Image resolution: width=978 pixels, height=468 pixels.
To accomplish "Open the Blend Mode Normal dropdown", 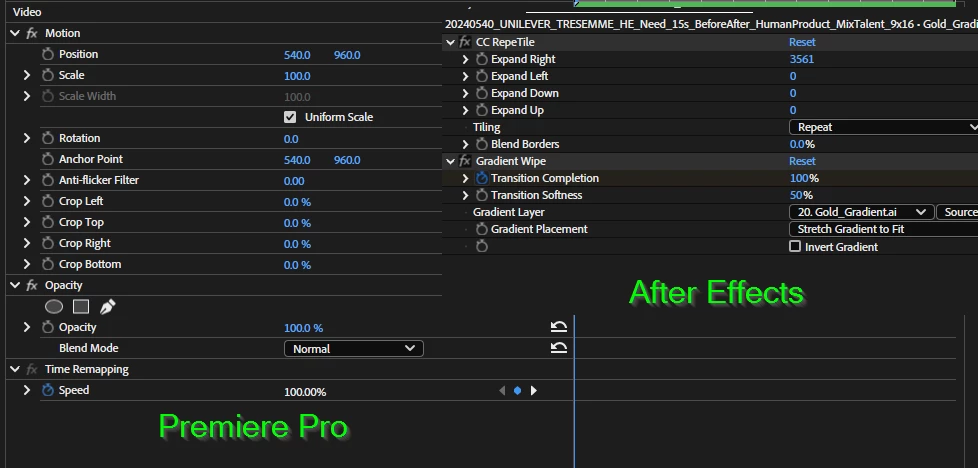I will [354, 349].
